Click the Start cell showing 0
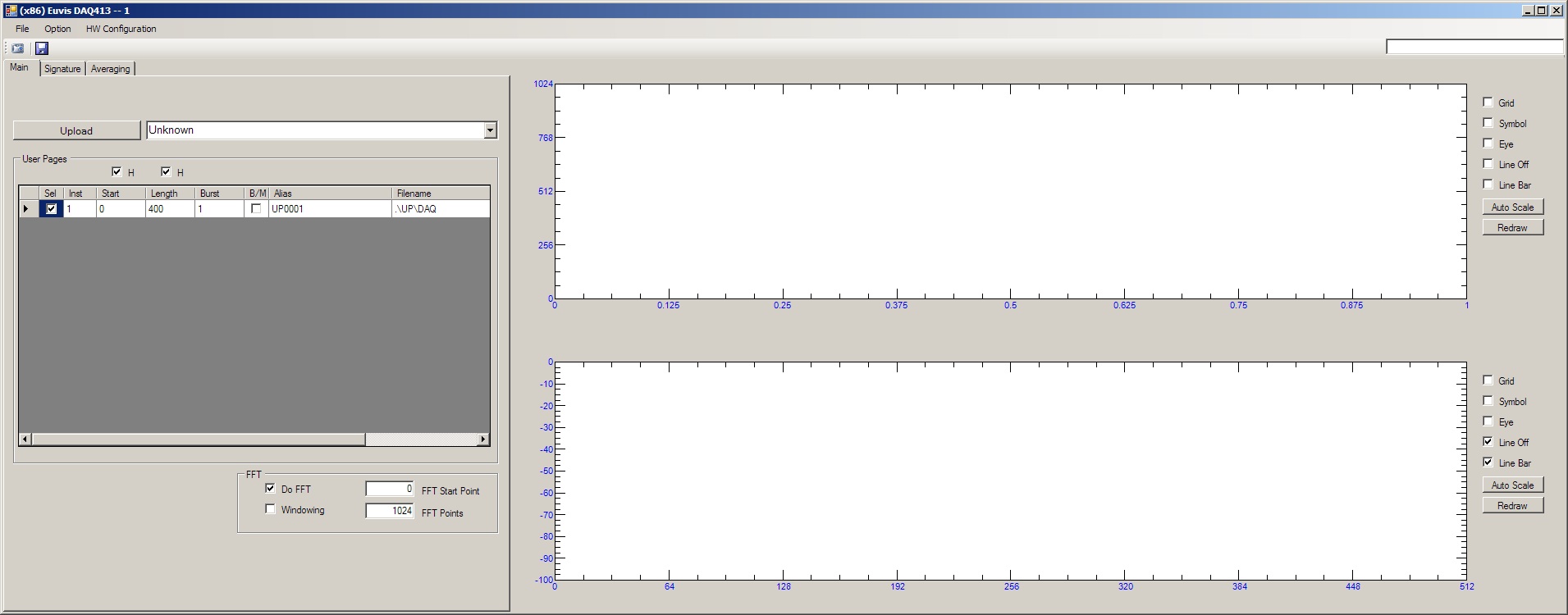Screen dimensions: 1568x615 point(121,209)
